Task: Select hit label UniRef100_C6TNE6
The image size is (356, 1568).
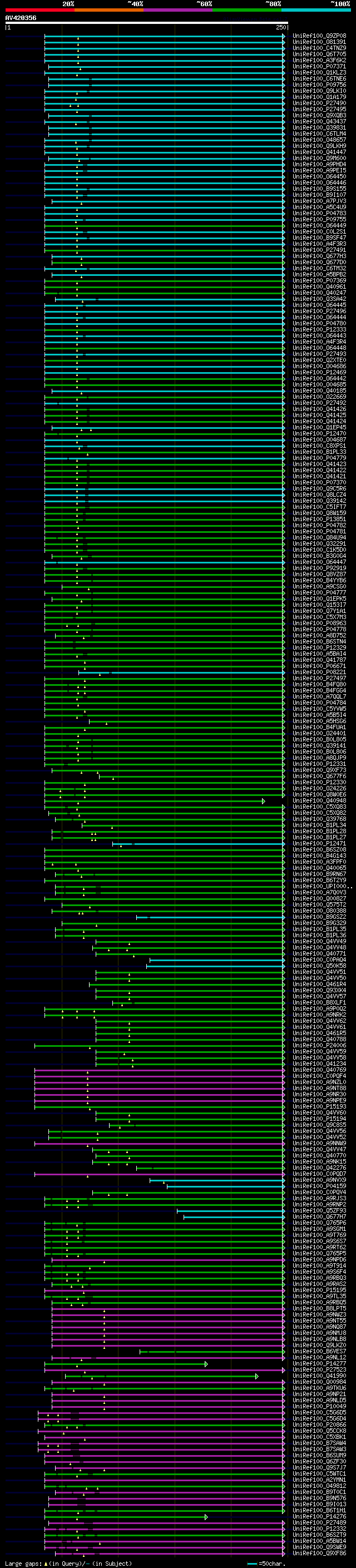Action: 319,78
